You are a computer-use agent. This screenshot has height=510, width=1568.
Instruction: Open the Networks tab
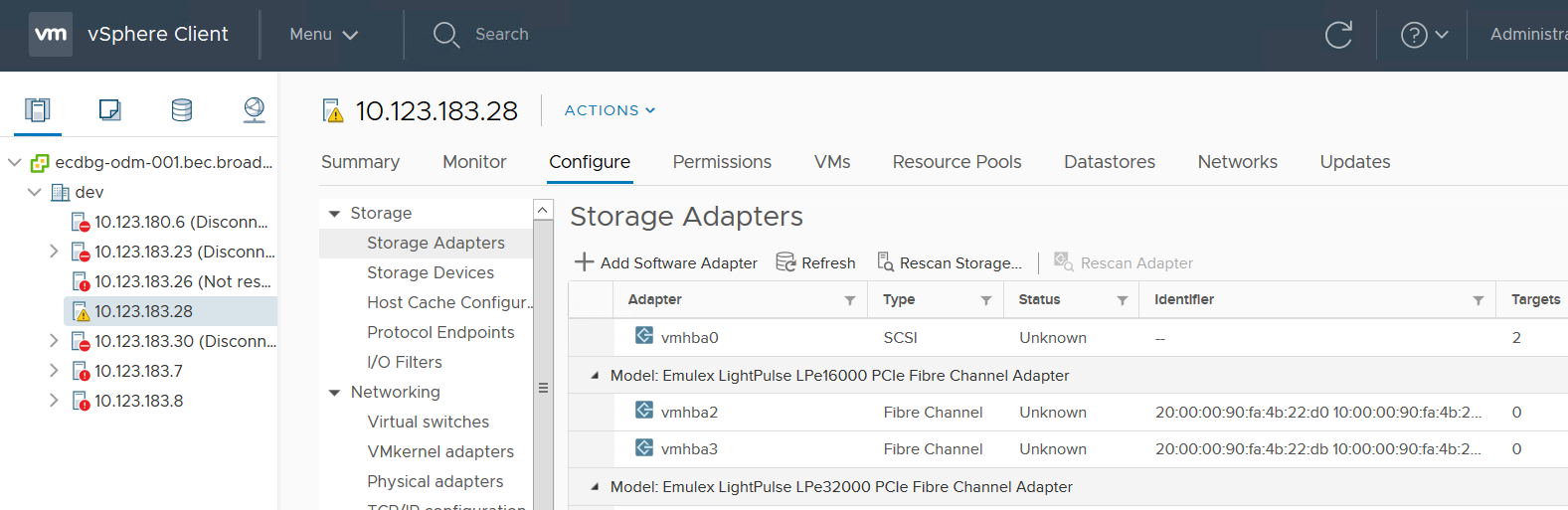[1238, 162]
